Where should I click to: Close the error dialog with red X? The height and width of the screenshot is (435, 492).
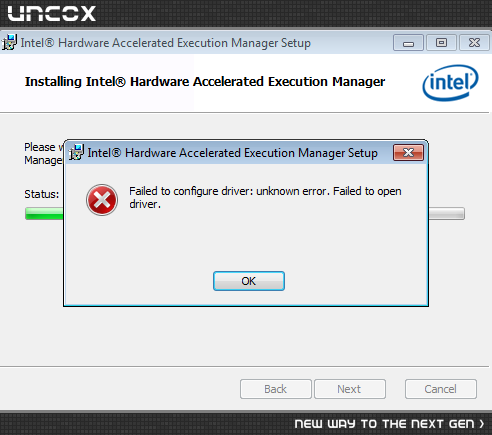pos(408,153)
